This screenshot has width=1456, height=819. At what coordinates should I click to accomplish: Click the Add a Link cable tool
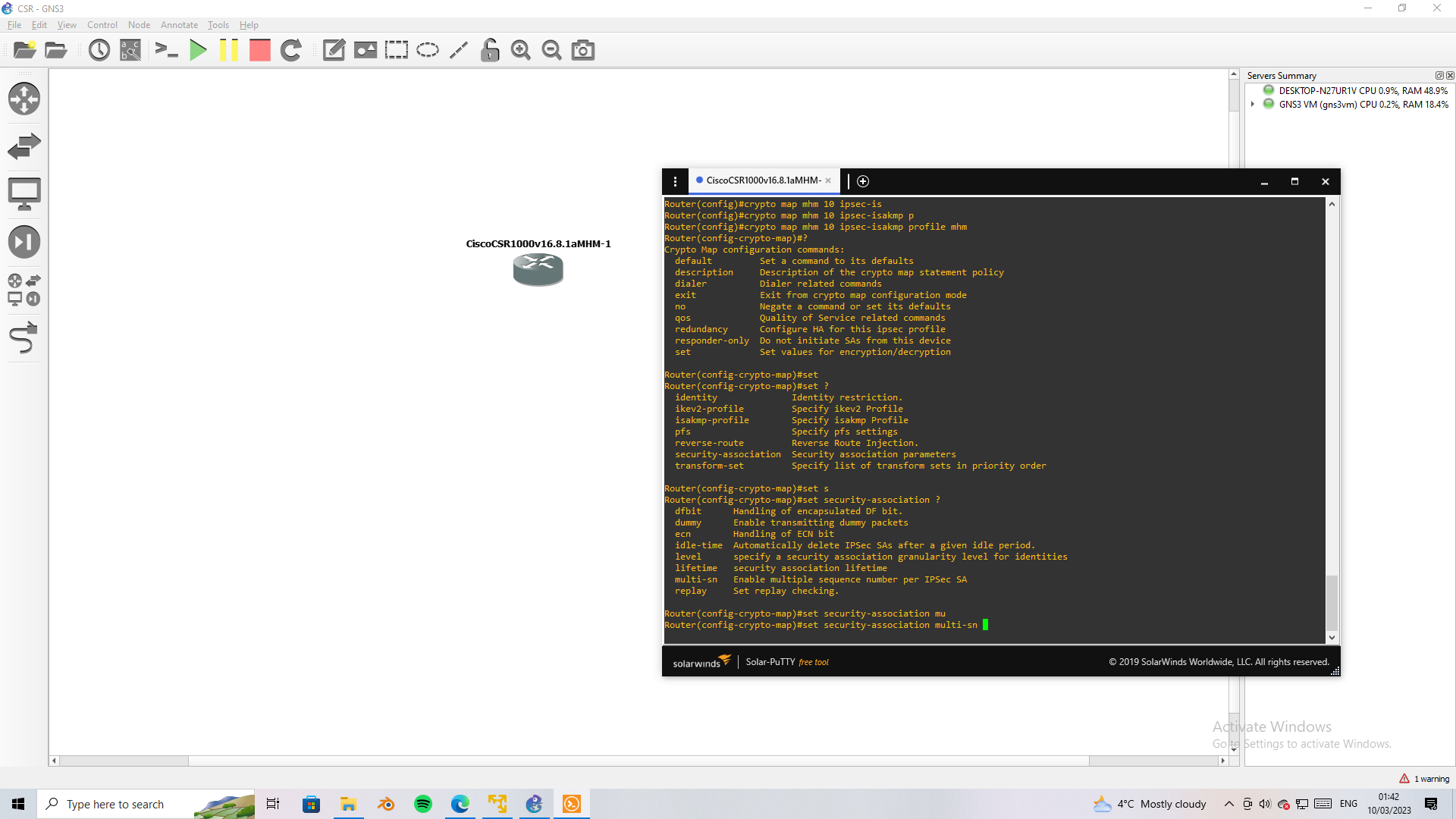[24, 337]
